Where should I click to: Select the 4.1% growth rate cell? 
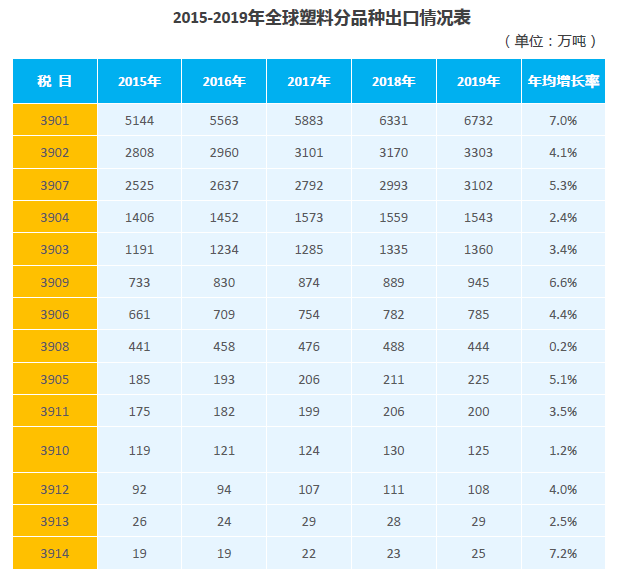tap(563, 152)
